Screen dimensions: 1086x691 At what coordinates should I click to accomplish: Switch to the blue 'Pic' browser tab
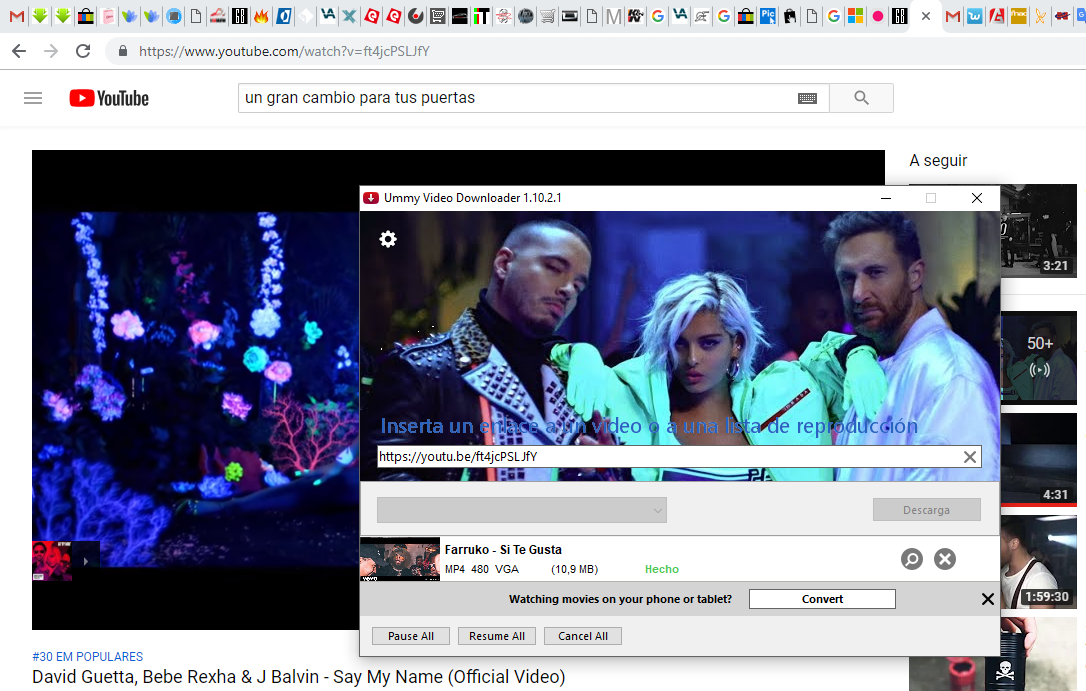[767, 16]
